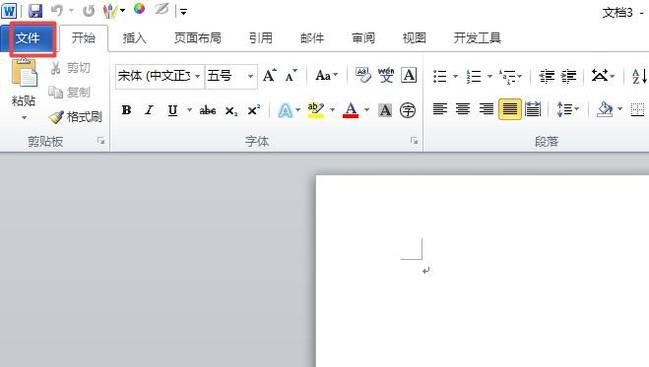Click the 复制 copy button

pyautogui.click(x=70, y=92)
